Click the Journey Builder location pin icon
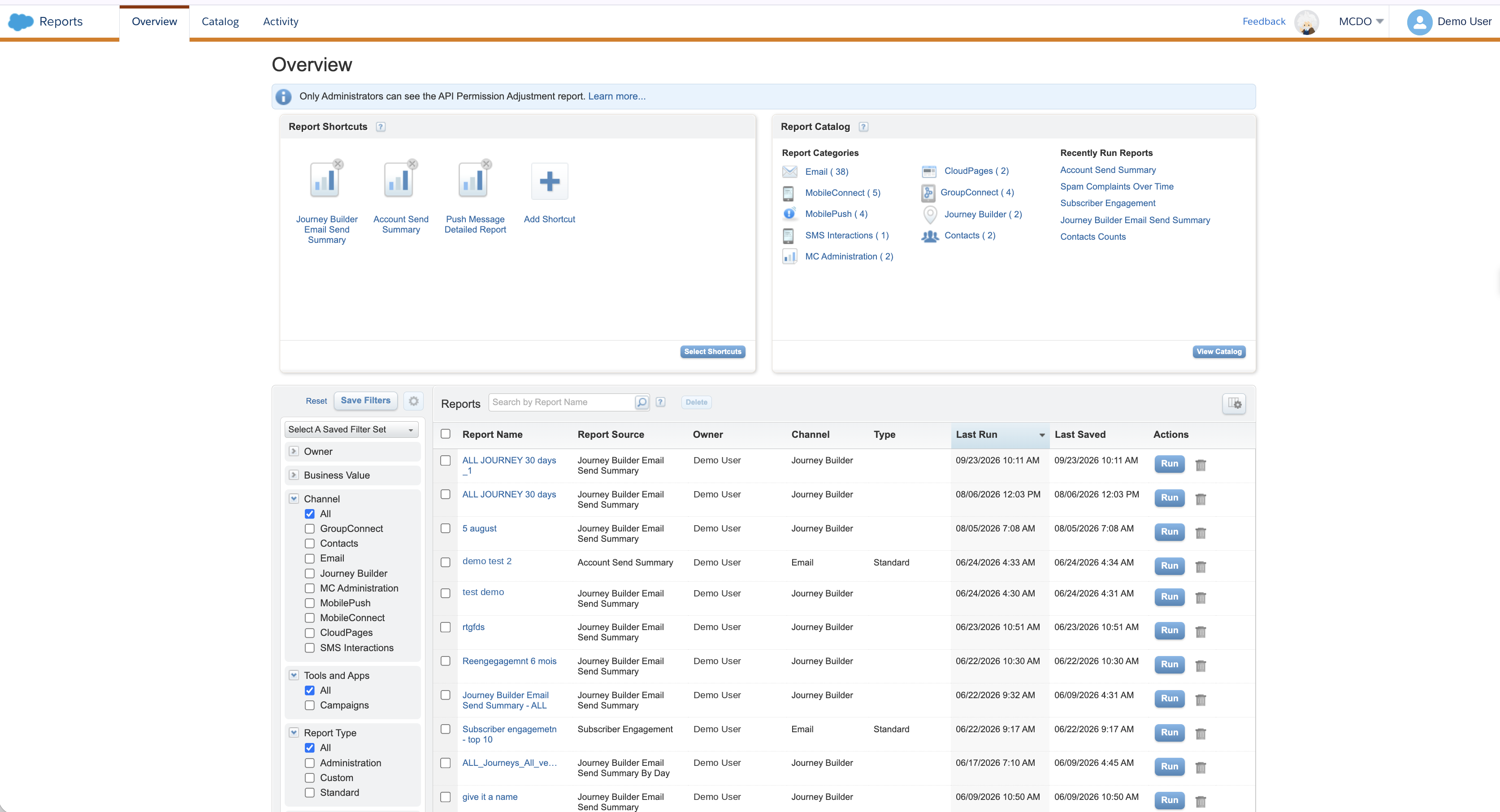Image resolution: width=1500 pixels, height=812 pixels. coord(930,215)
